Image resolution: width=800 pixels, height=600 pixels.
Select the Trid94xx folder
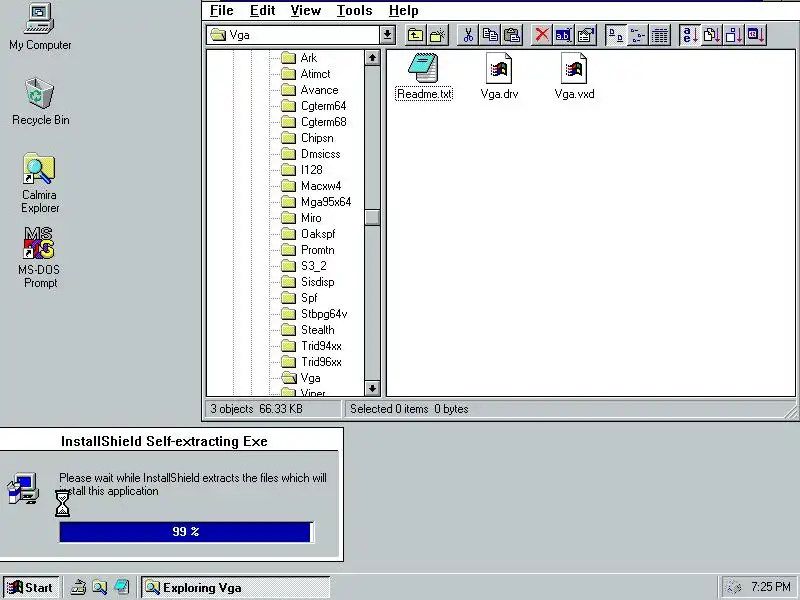click(311, 346)
